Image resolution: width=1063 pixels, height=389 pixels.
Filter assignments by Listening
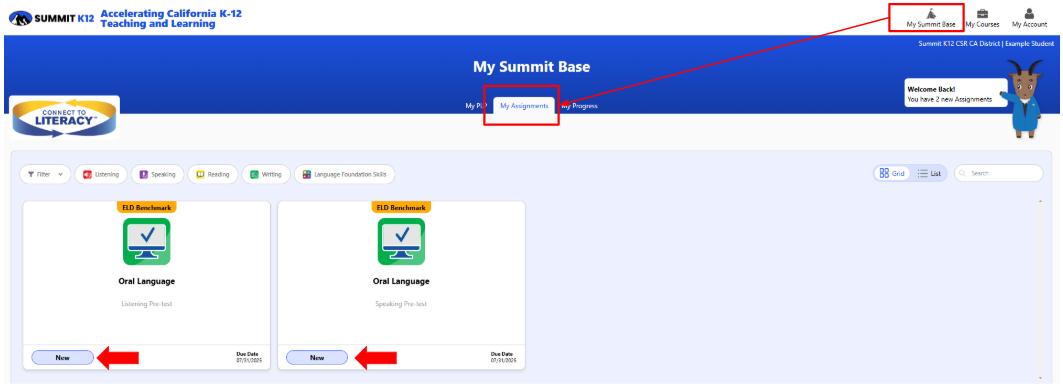[x=100, y=174]
